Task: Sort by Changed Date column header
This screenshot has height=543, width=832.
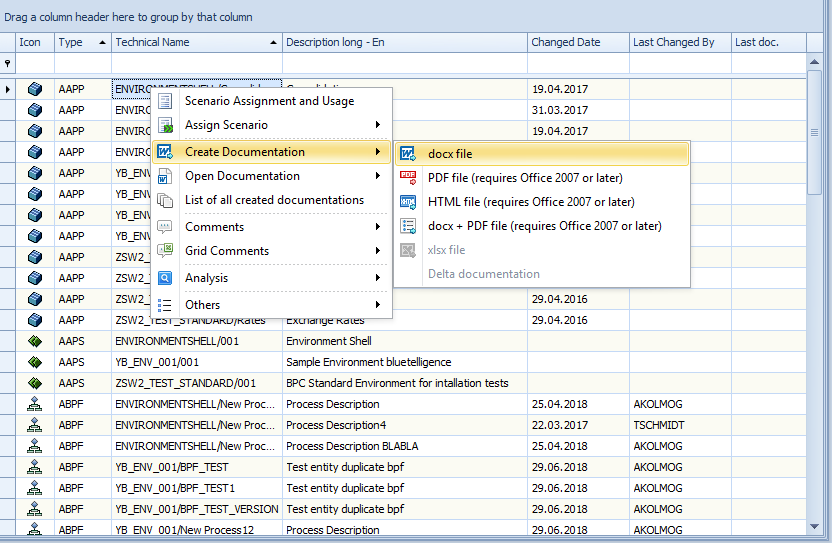Action: click(x=566, y=42)
